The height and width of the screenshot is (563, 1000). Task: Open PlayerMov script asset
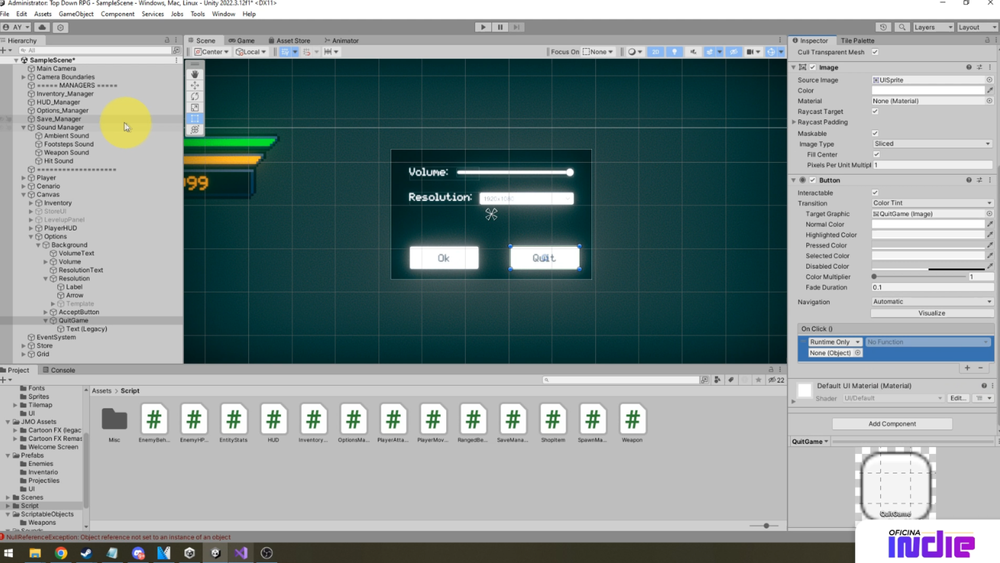tap(432, 423)
